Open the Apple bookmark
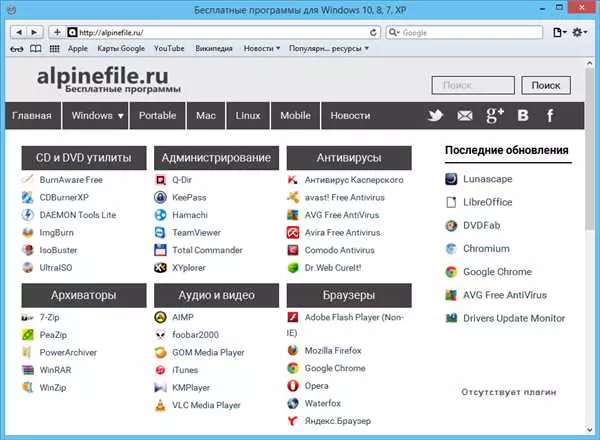The image size is (600, 440). (x=78, y=49)
